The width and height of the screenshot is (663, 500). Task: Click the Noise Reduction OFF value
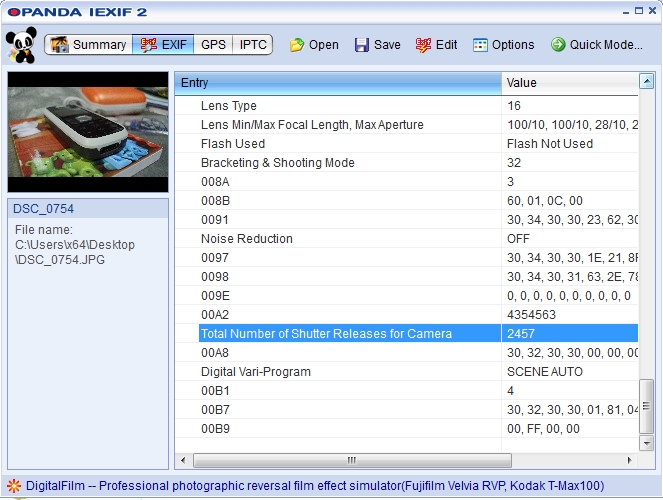click(518, 239)
